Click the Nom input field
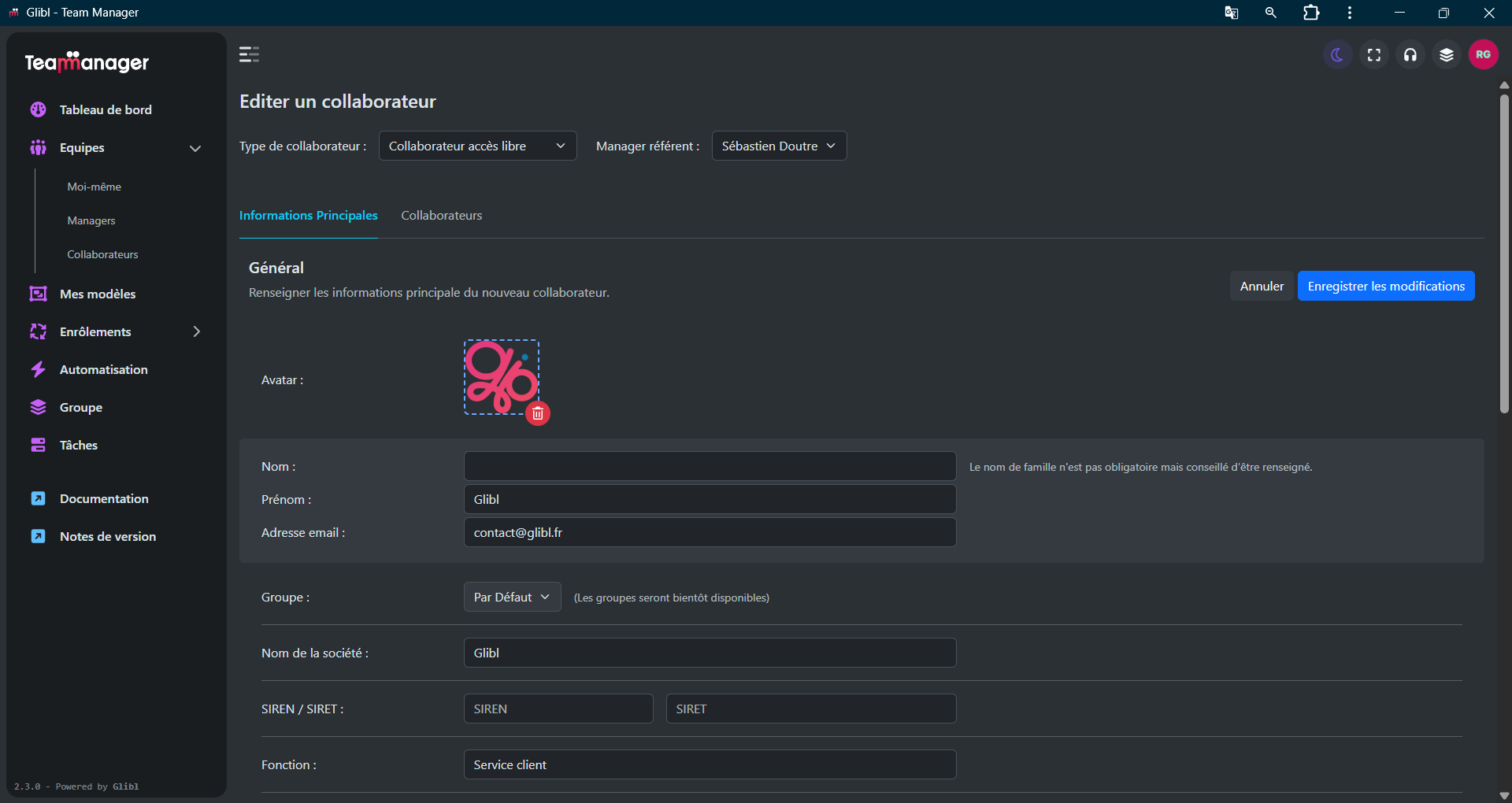This screenshot has height=803, width=1512. [x=710, y=466]
